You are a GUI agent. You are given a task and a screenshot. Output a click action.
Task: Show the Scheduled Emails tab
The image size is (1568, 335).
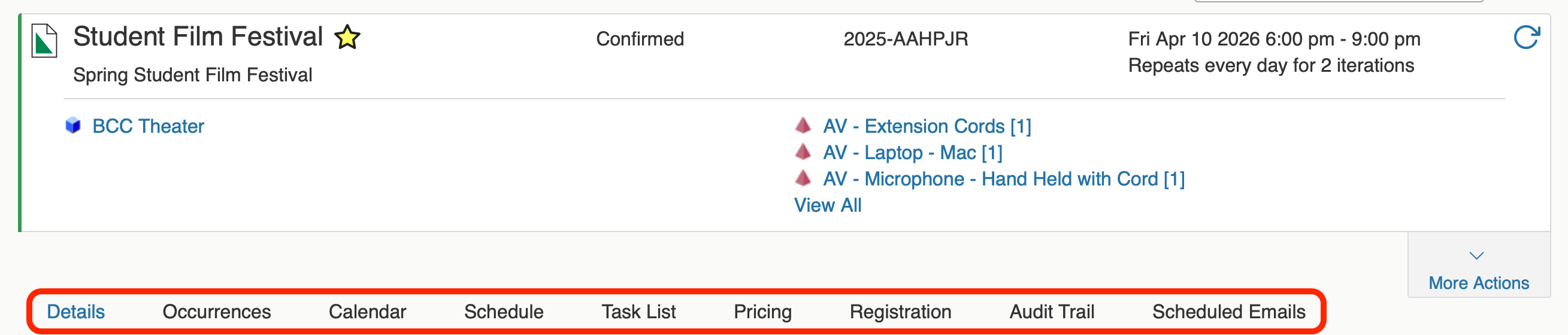click(x=1228, y=312)
